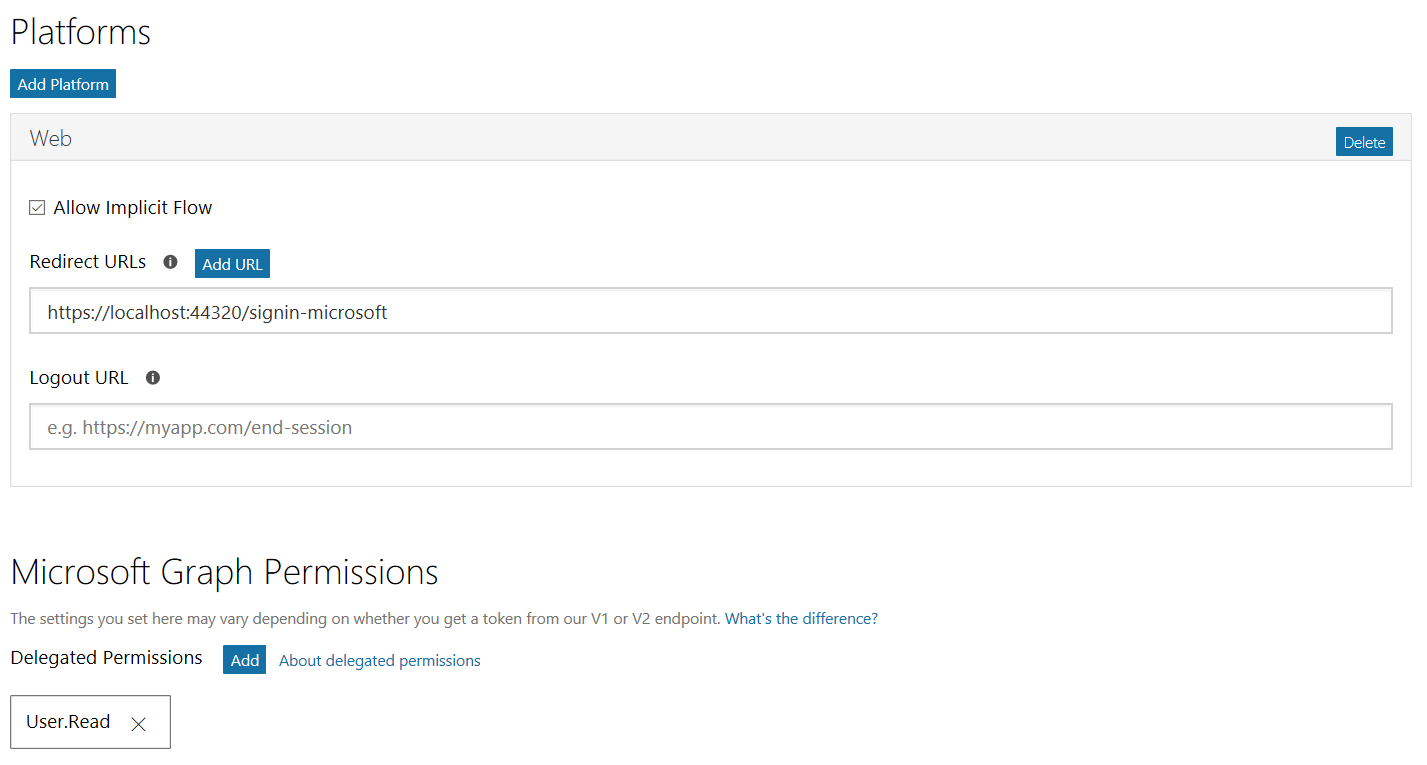The image size is (1427, 765).
Task: Remove the User.Read permission with the X
Action: point(139,724)
